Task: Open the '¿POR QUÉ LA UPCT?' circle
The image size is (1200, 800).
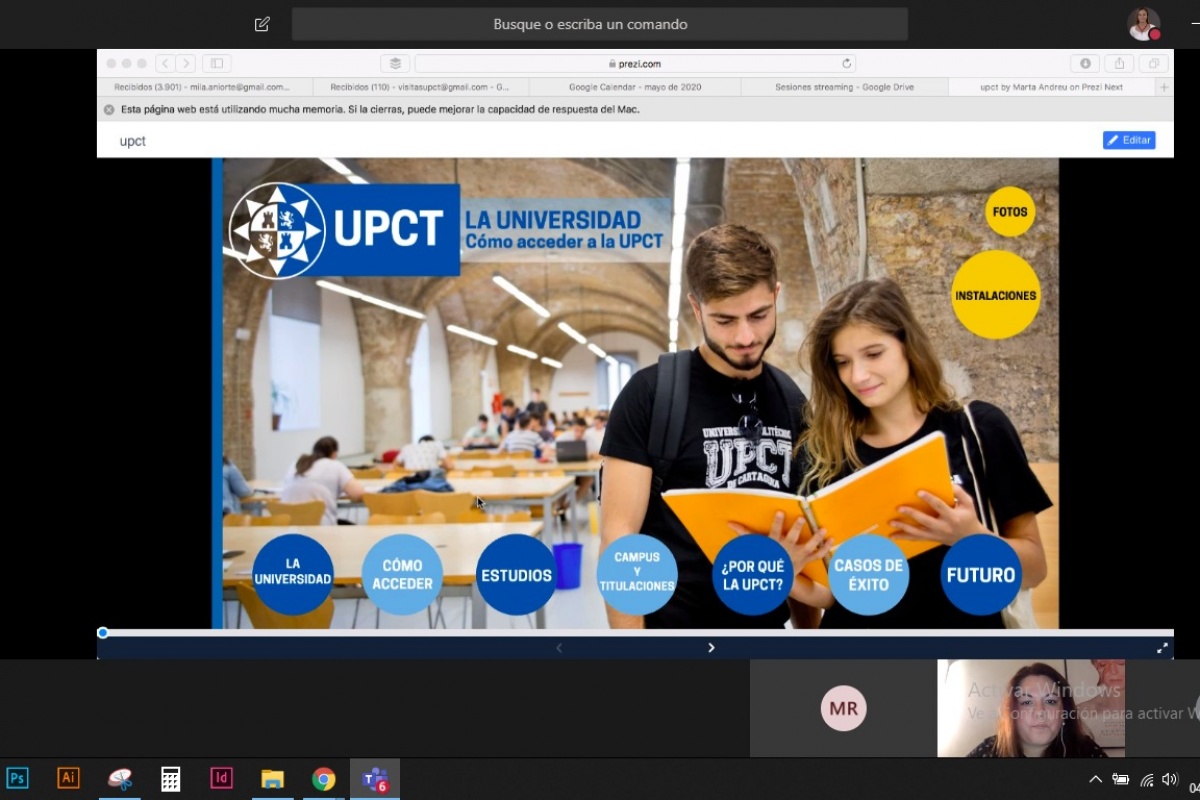Action: [x=753, y=575]
